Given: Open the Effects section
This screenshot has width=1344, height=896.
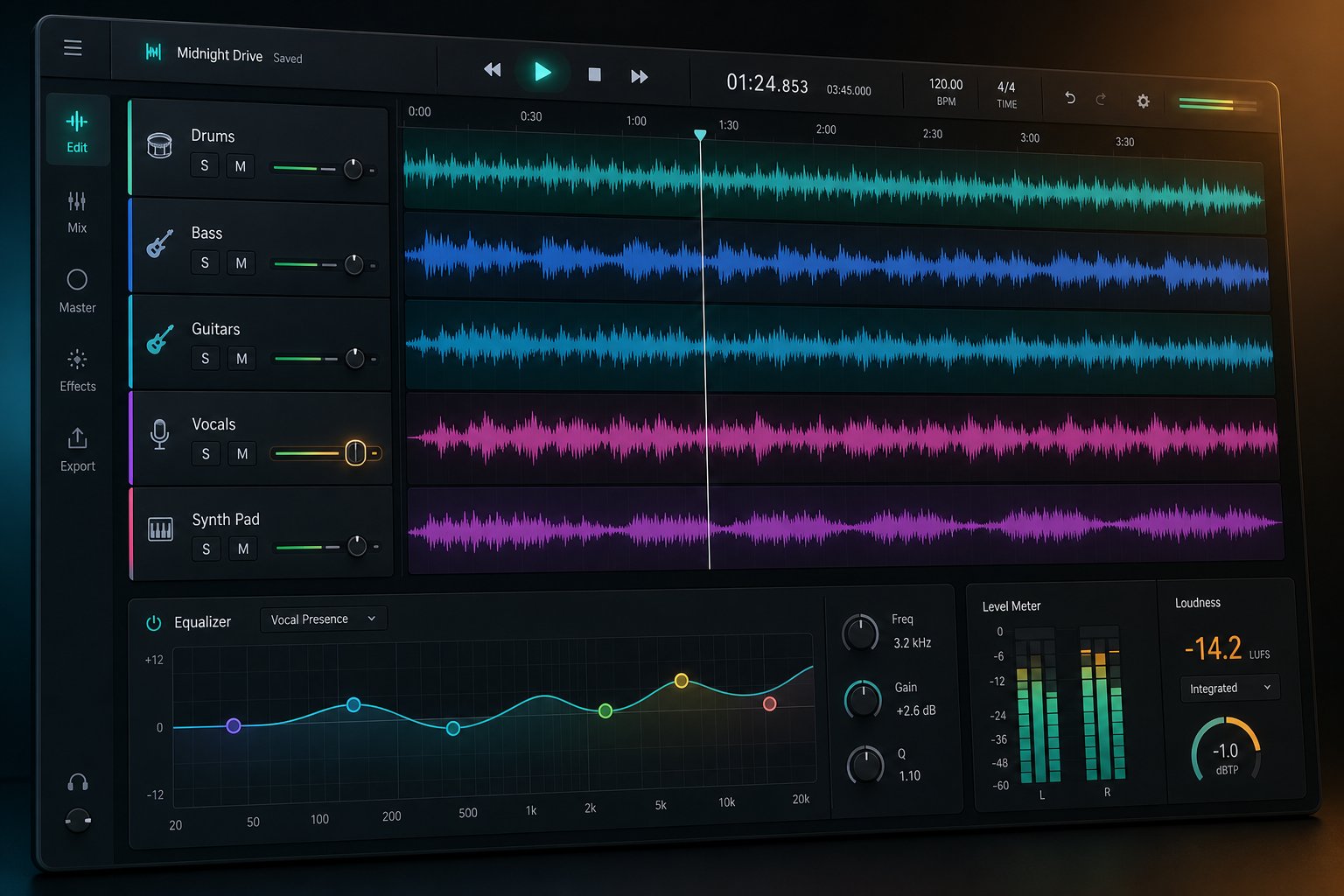Looking at the screenshot, I should click(77, 370).
